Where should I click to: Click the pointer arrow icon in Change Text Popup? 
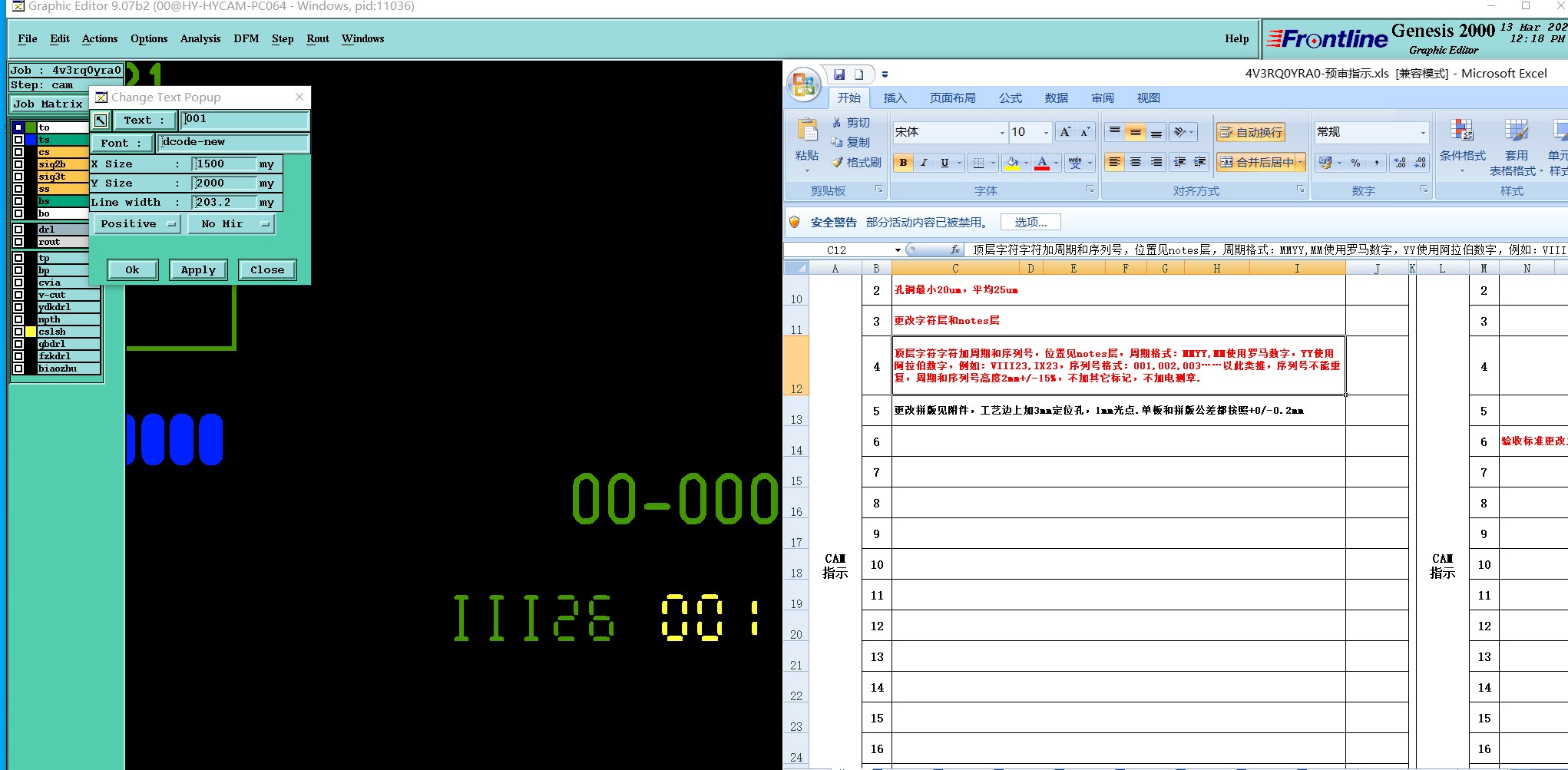pyautogui.click(x=101, y=120)
